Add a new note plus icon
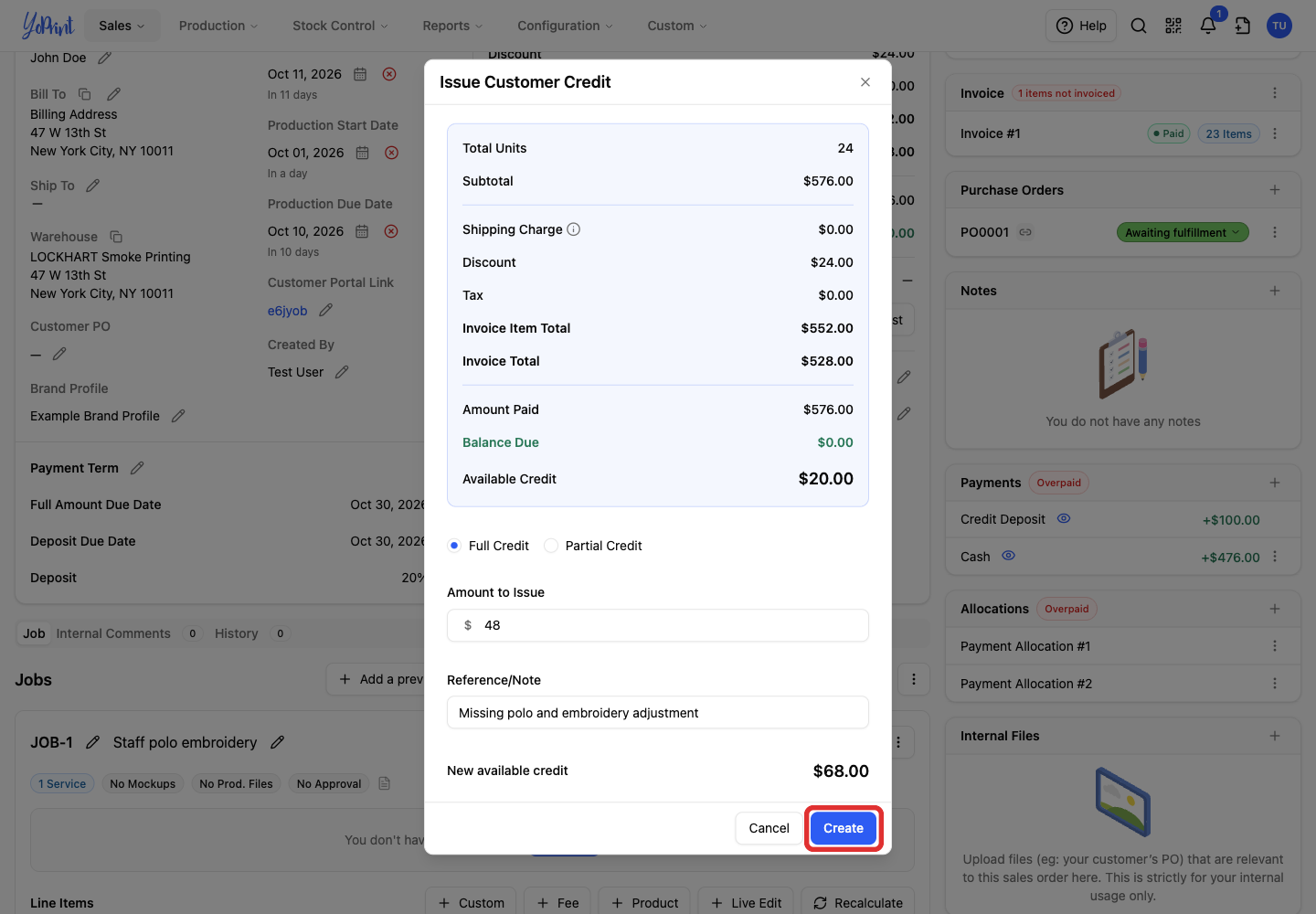1316x914 pixels. pyautogui.click(x=1275, y=291)
